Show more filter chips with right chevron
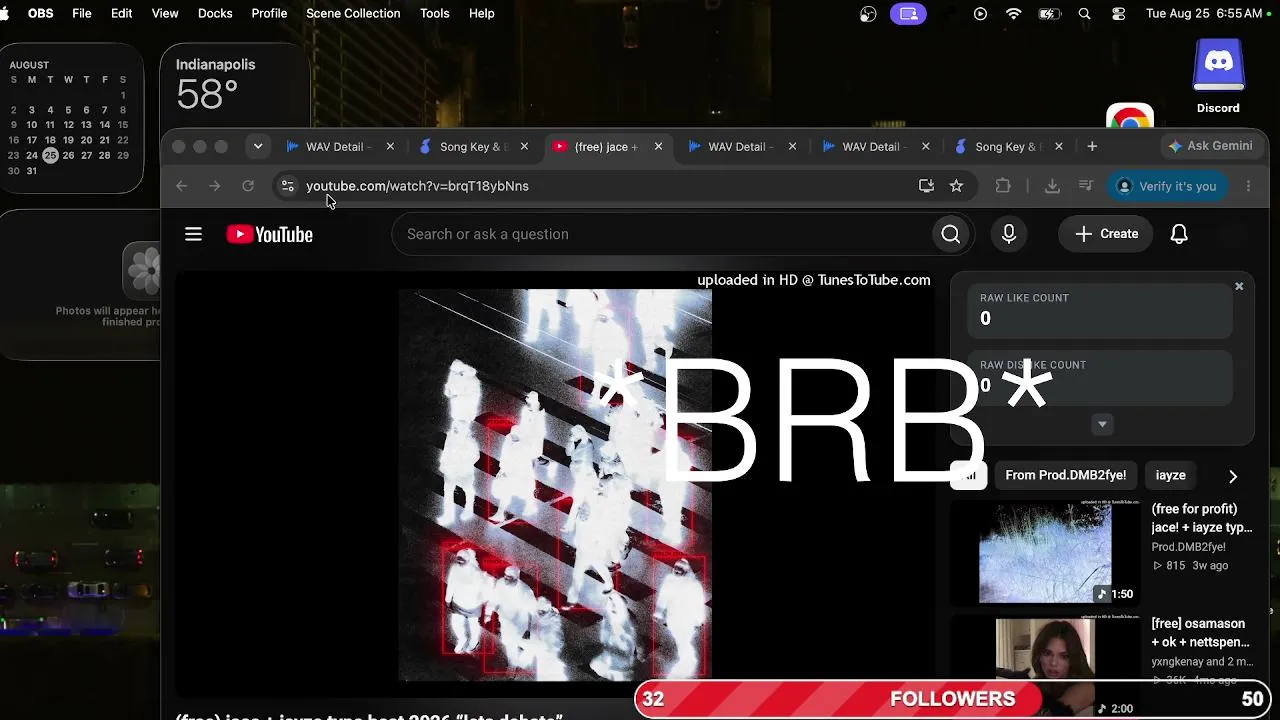 1232,476
